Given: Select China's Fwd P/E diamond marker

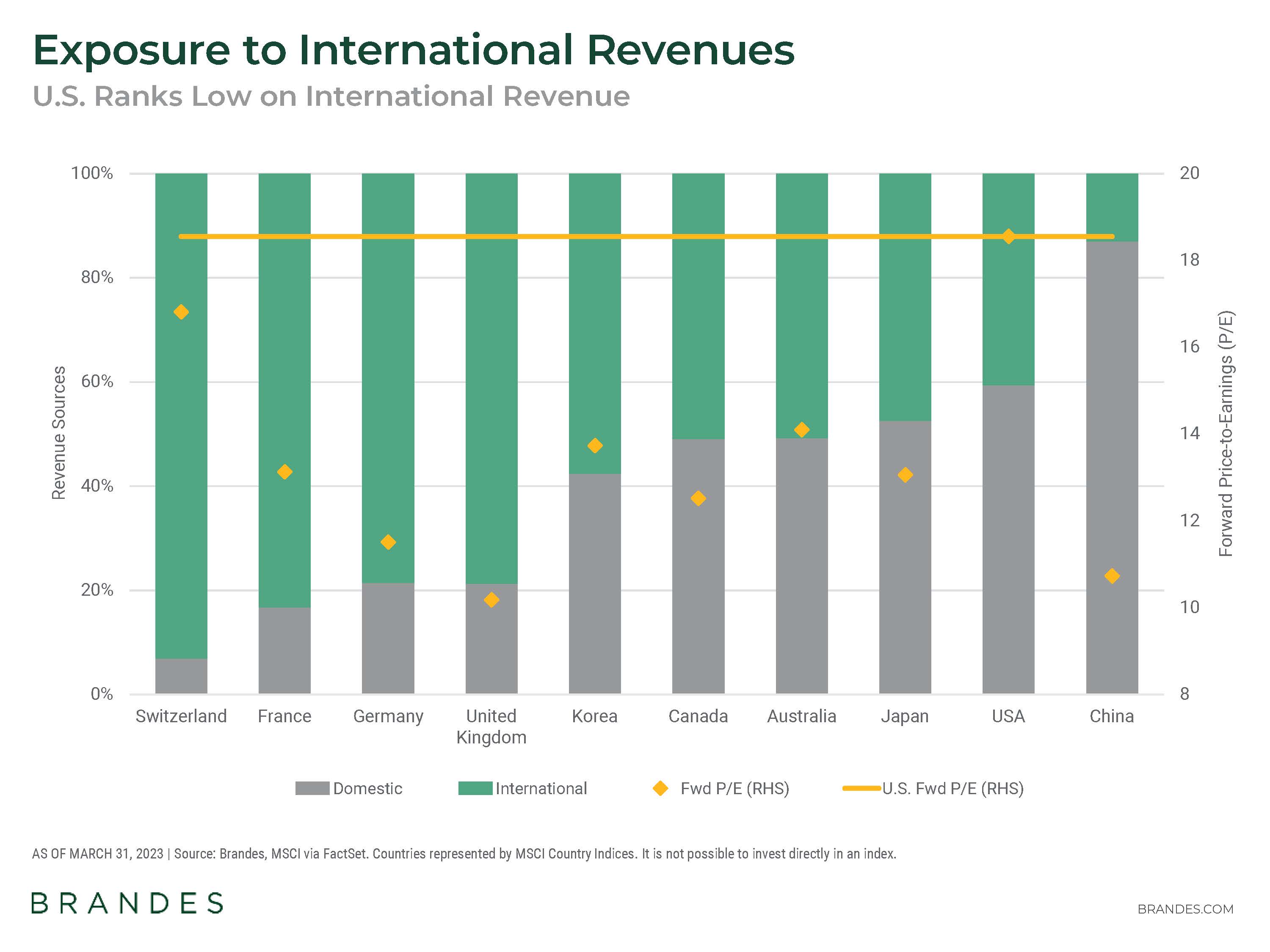Looking at the screenshot, I should [x=1112, y=575].
